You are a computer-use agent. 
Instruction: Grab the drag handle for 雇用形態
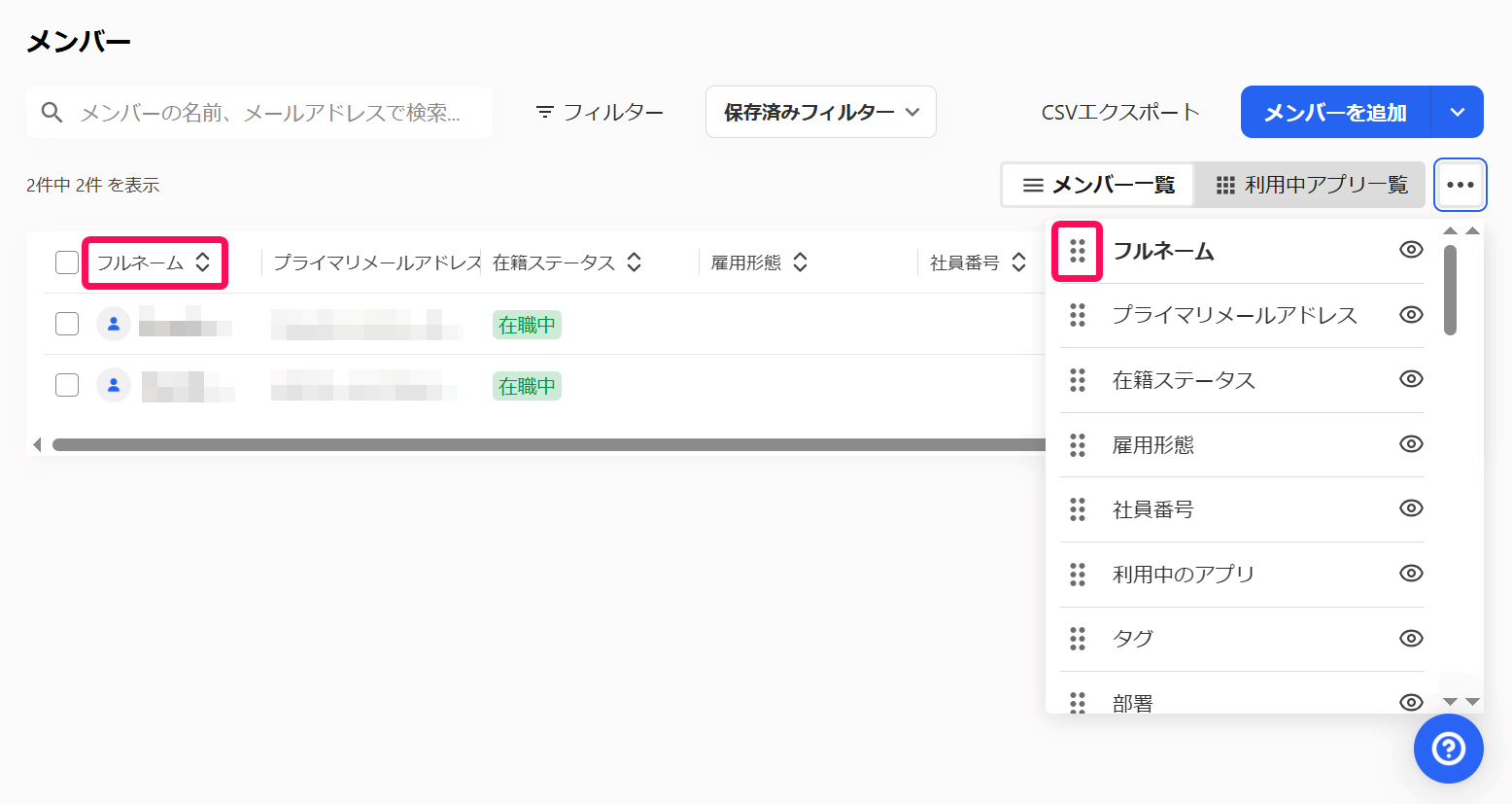pos(1077,444)
